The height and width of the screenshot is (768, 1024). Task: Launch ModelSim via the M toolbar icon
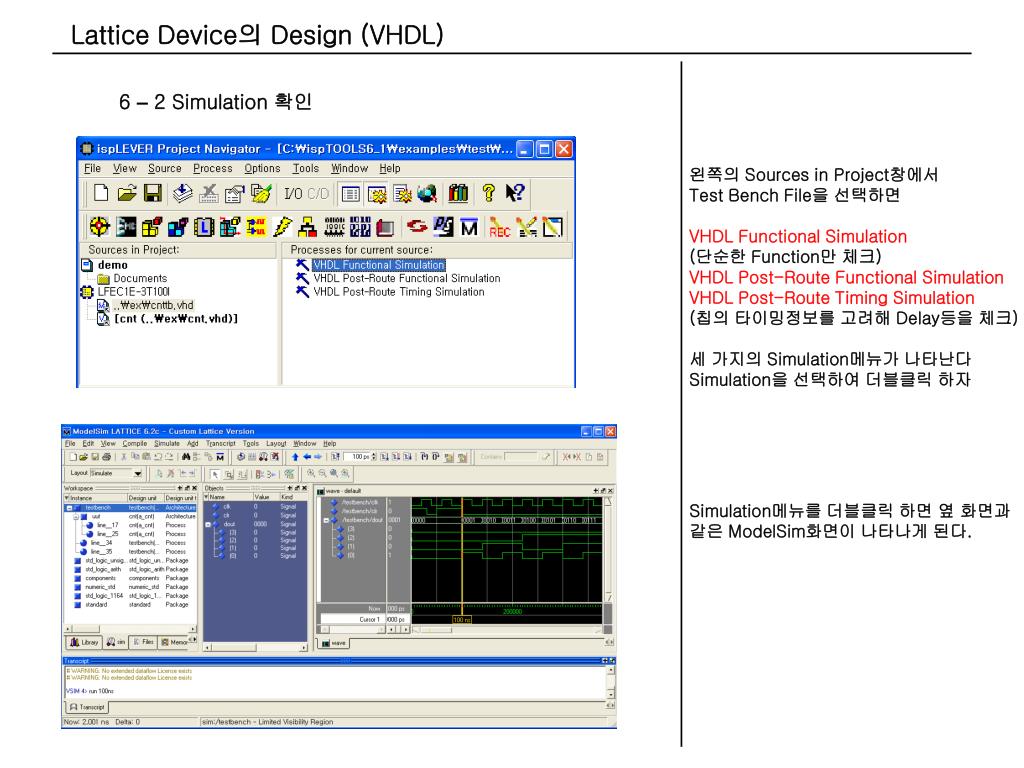pyautogui.click(x=469, y=227)
